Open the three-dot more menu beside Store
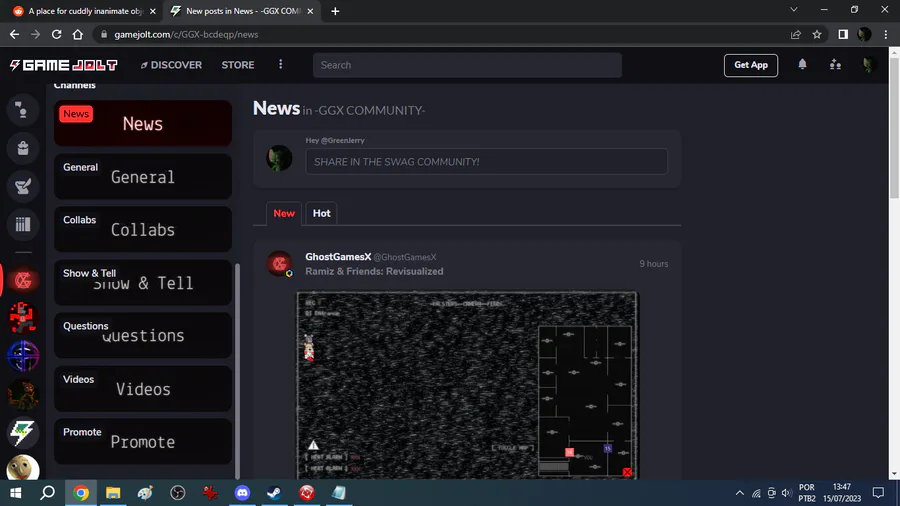 click(x=281, y=64)
